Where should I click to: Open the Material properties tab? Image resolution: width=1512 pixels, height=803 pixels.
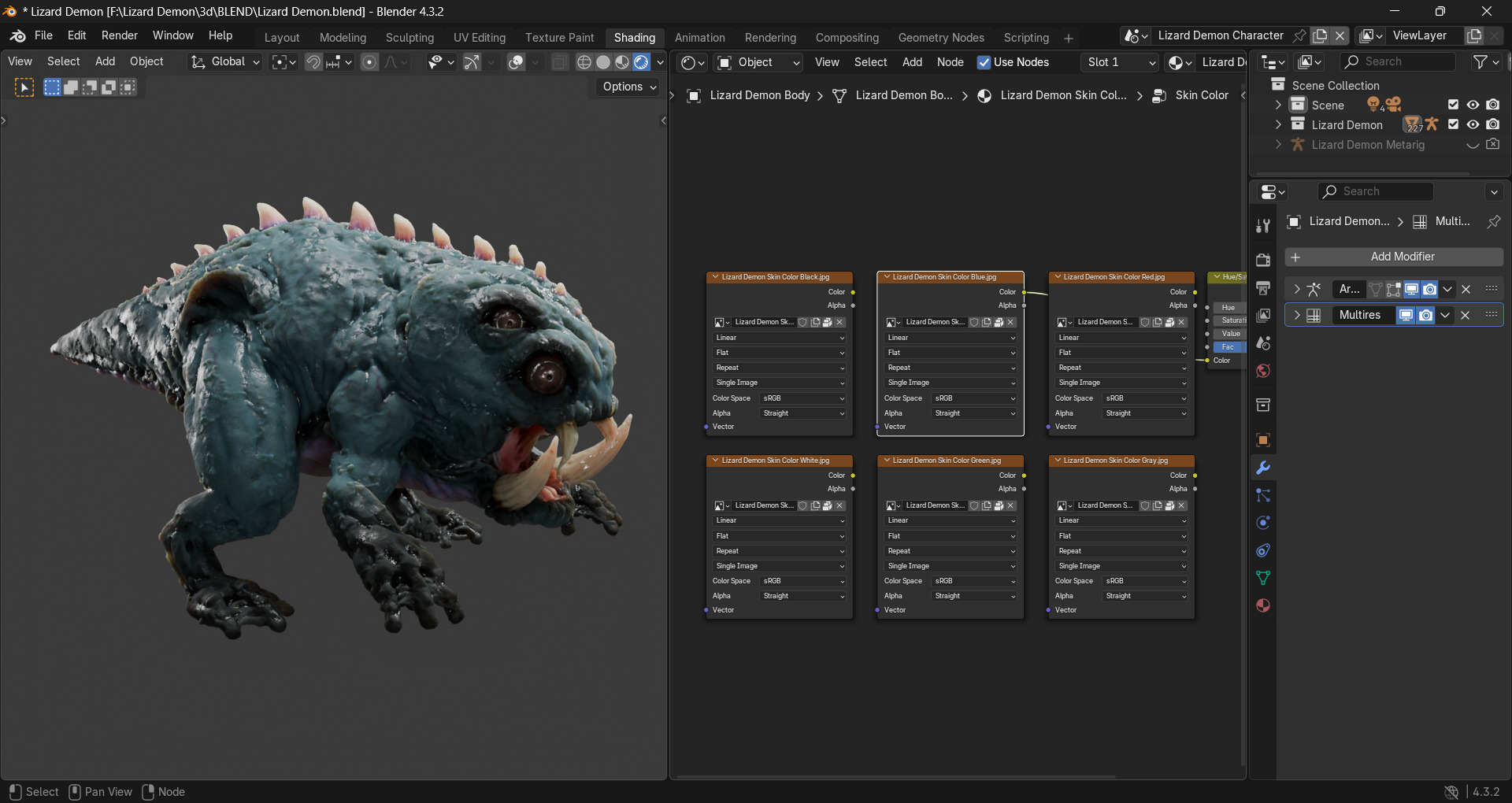click(x=1263, y=605)
